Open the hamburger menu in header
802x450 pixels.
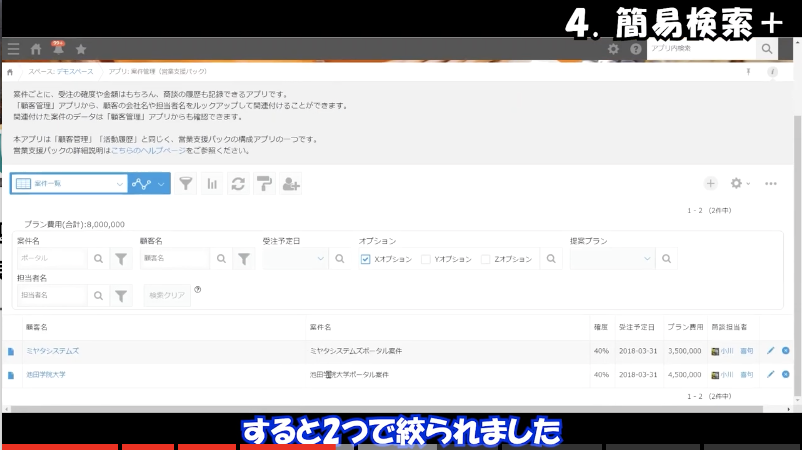pos(13,48)
